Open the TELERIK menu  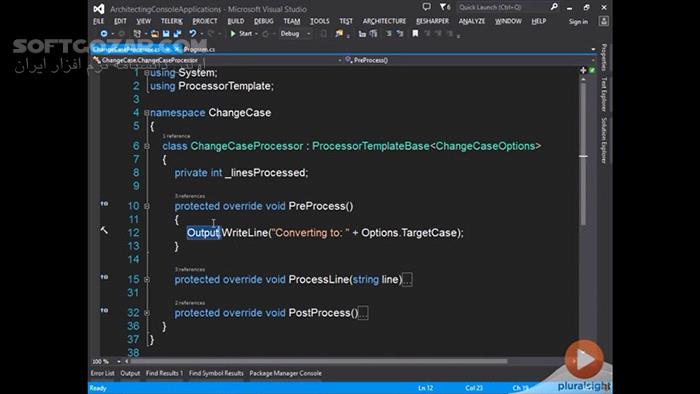[x=172, y=21]
